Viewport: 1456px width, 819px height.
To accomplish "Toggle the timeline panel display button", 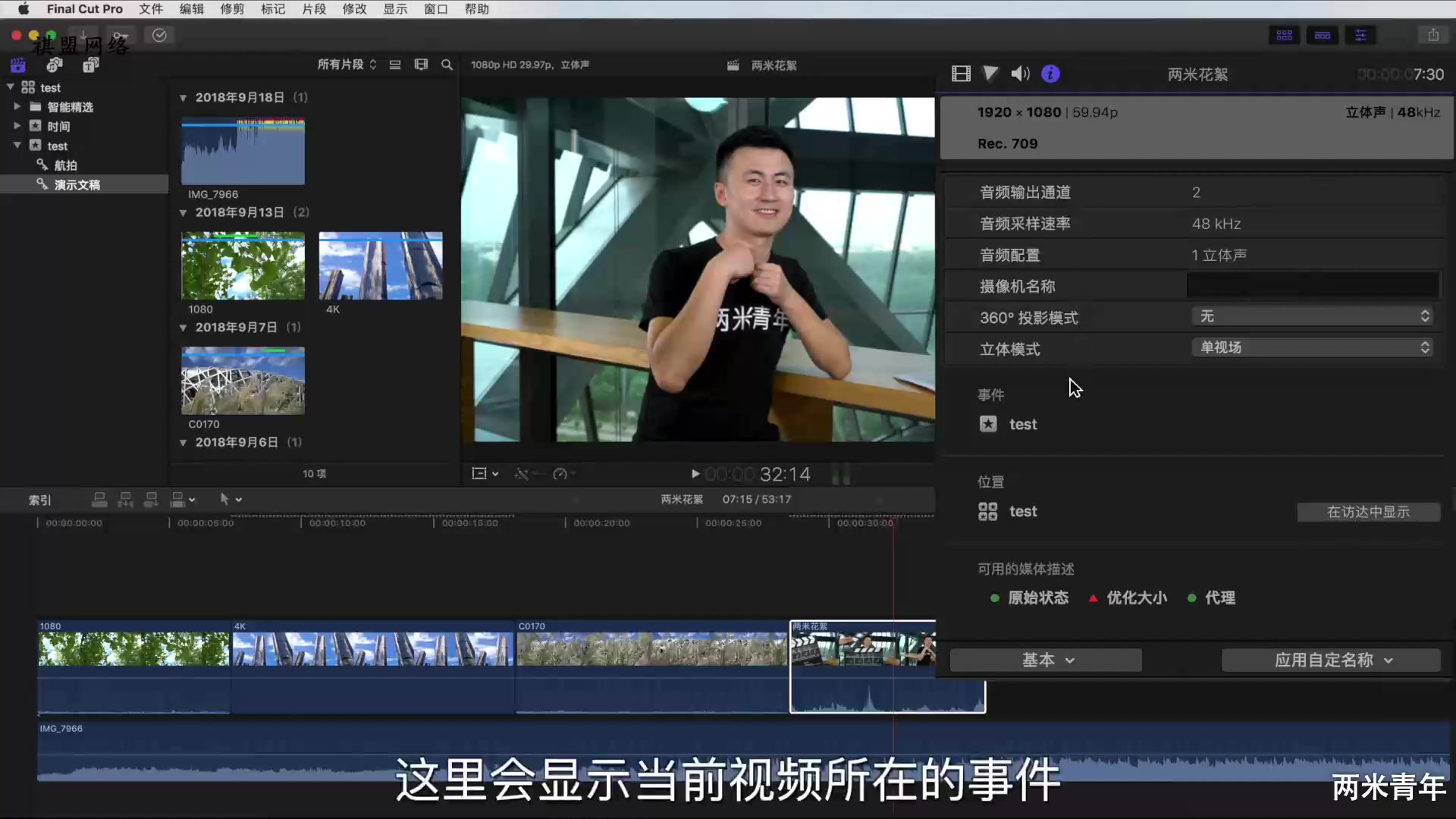I will pyautogui.click(x=1323, y=36).
